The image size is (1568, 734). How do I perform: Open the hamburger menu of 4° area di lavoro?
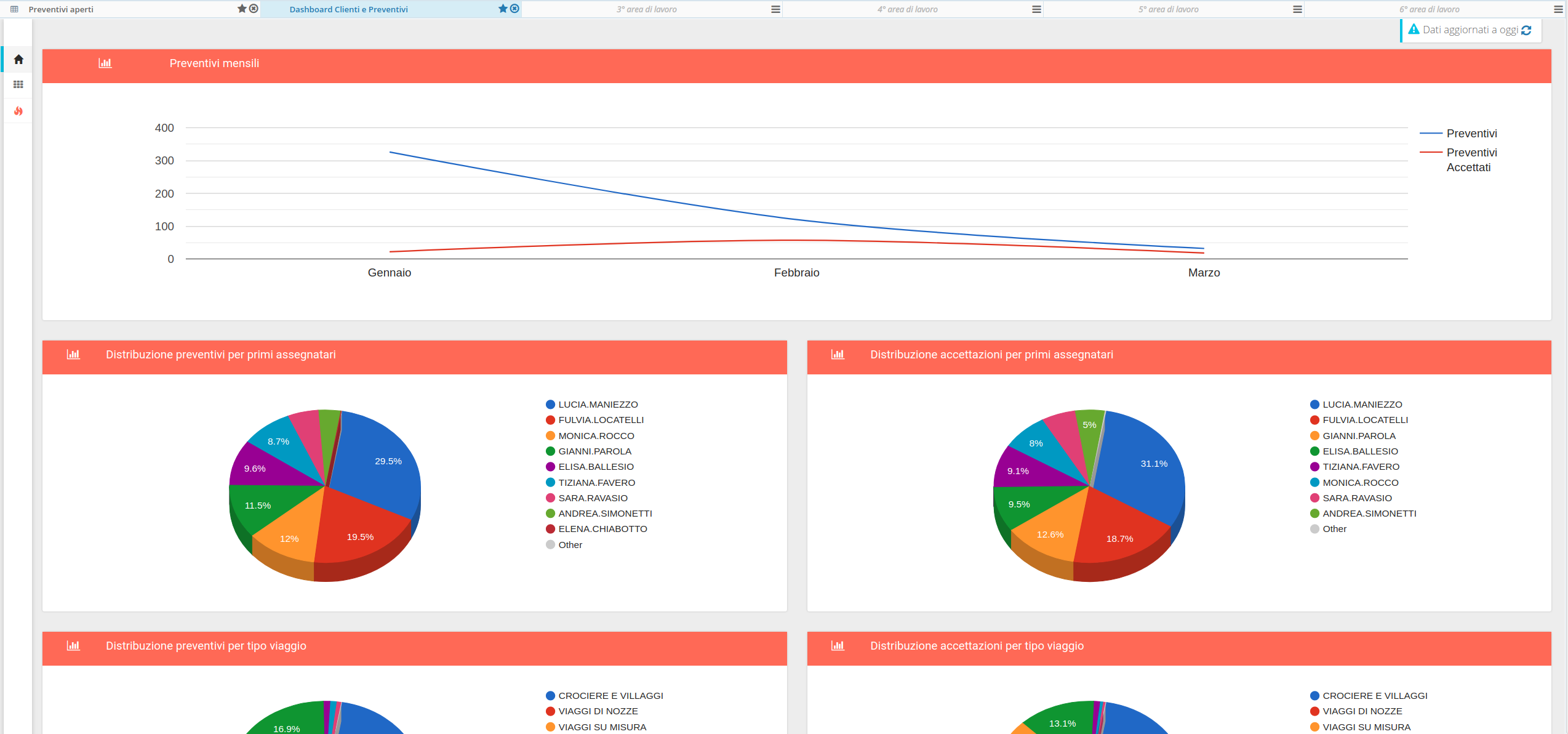(1036, 9)
